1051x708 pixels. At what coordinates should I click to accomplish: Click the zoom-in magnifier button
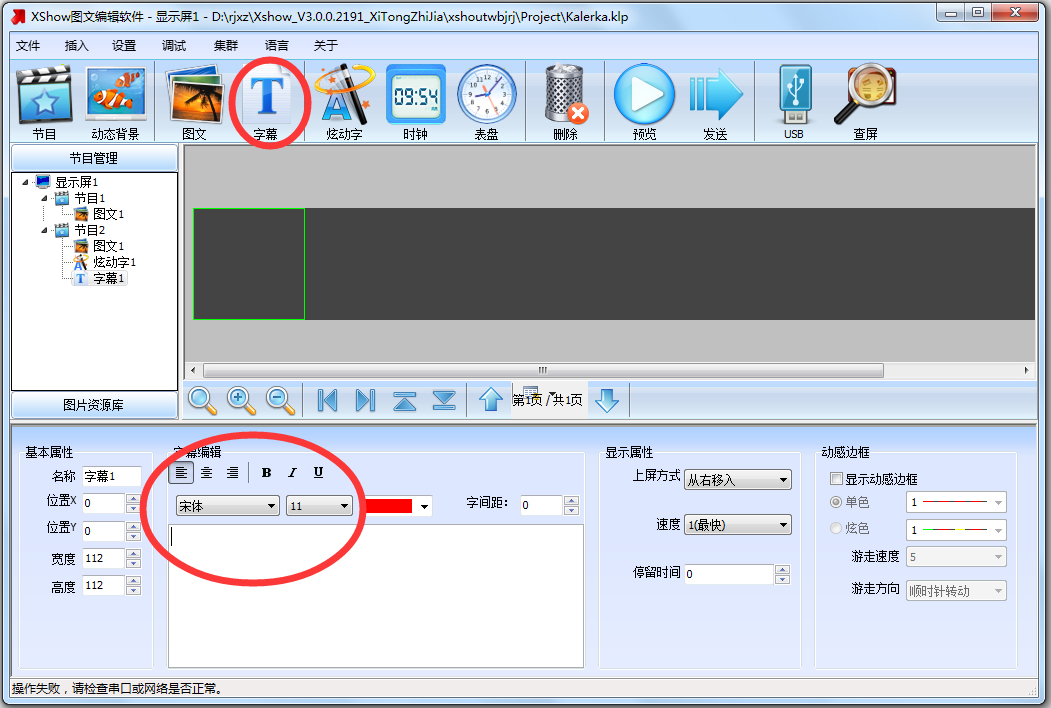[240, 400]
